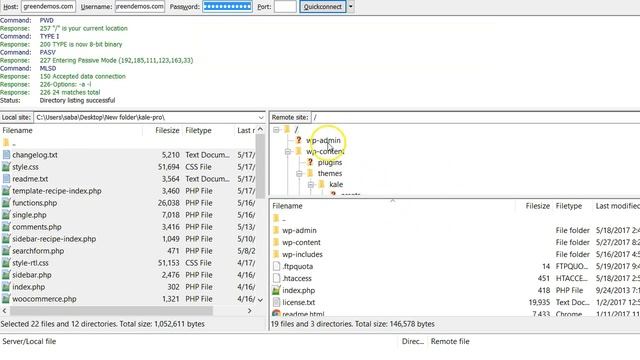Select plugins folder in remote tree
This screenshot has height=360, width=640.
pos(330,162)
